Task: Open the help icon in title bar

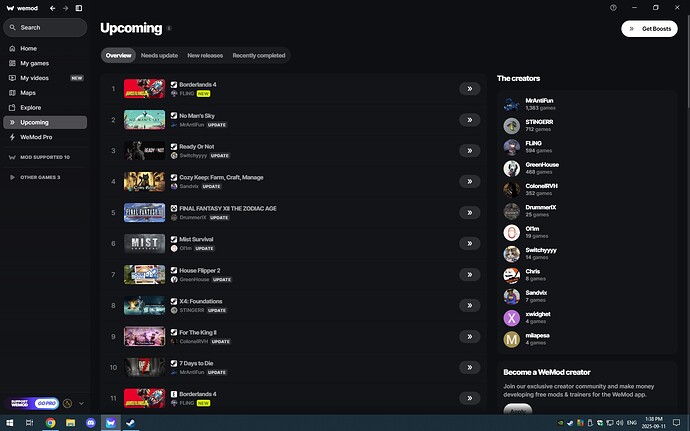Action: 613,7
